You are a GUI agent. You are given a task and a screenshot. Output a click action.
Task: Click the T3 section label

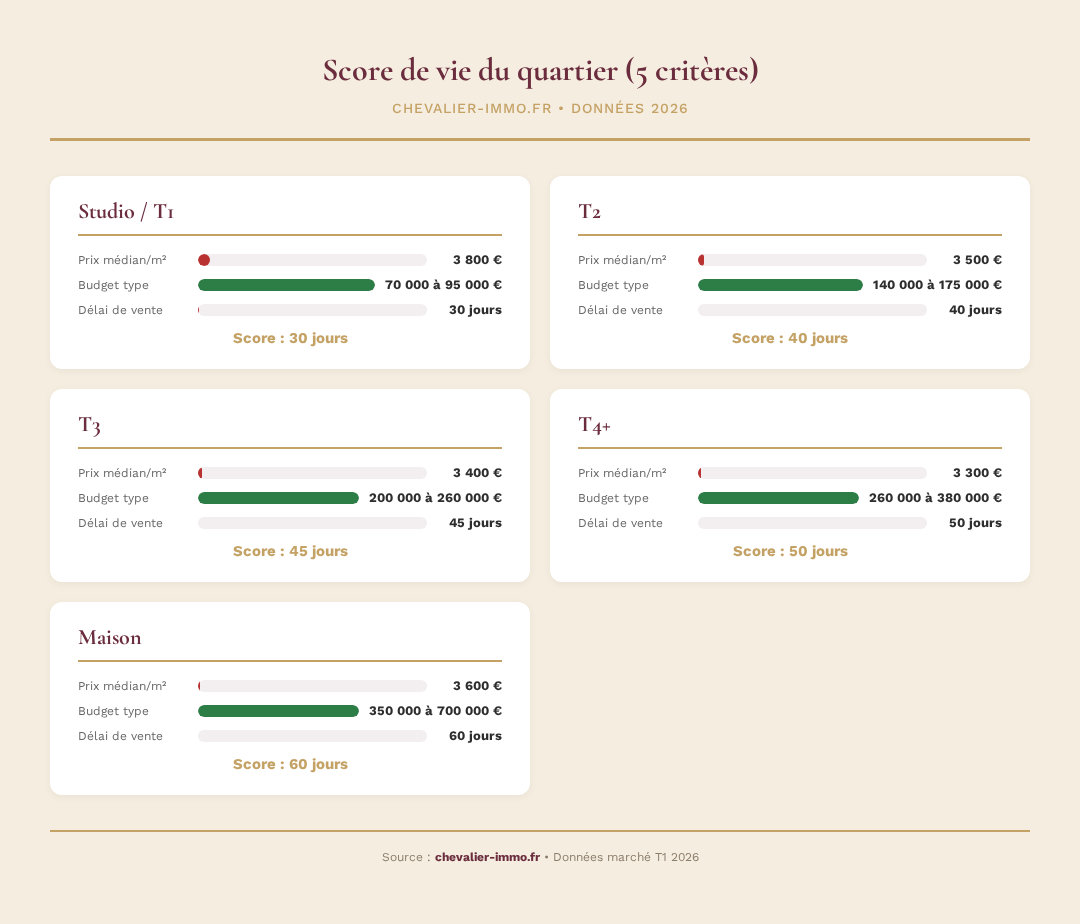89,424
